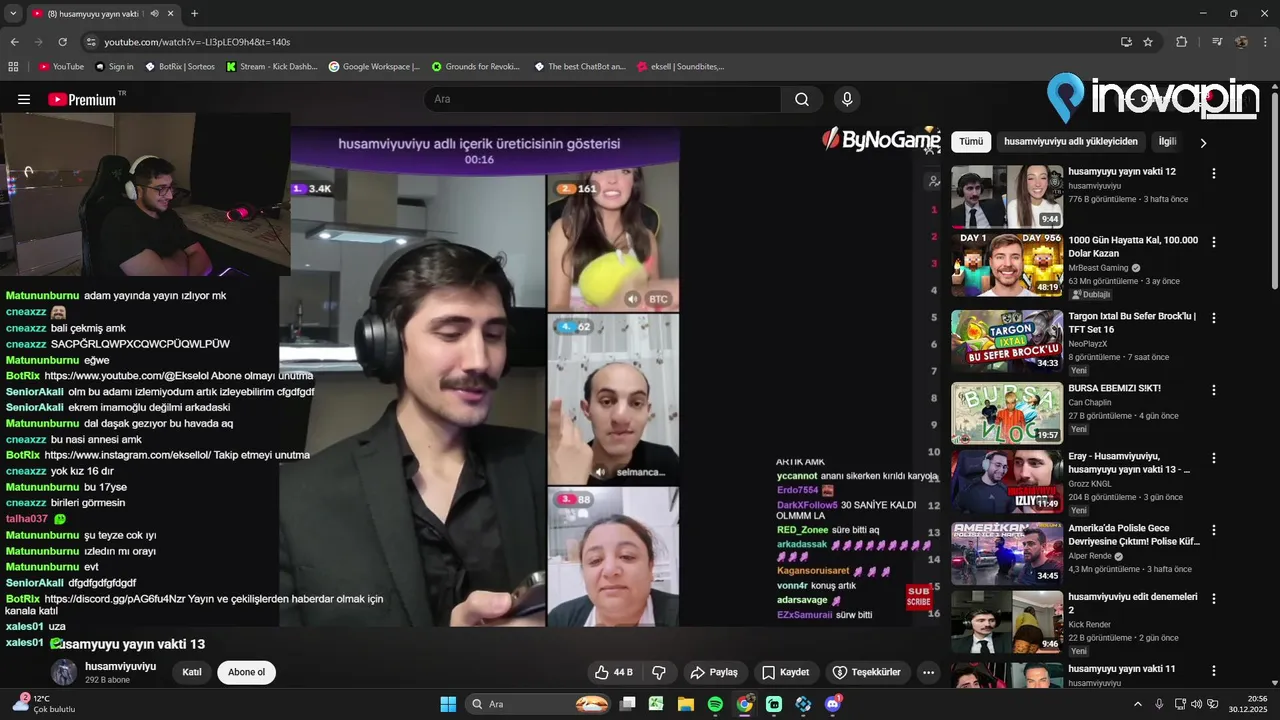
Task: Open Chrome tab search dropdown
Action: click(x=13, y=13)
